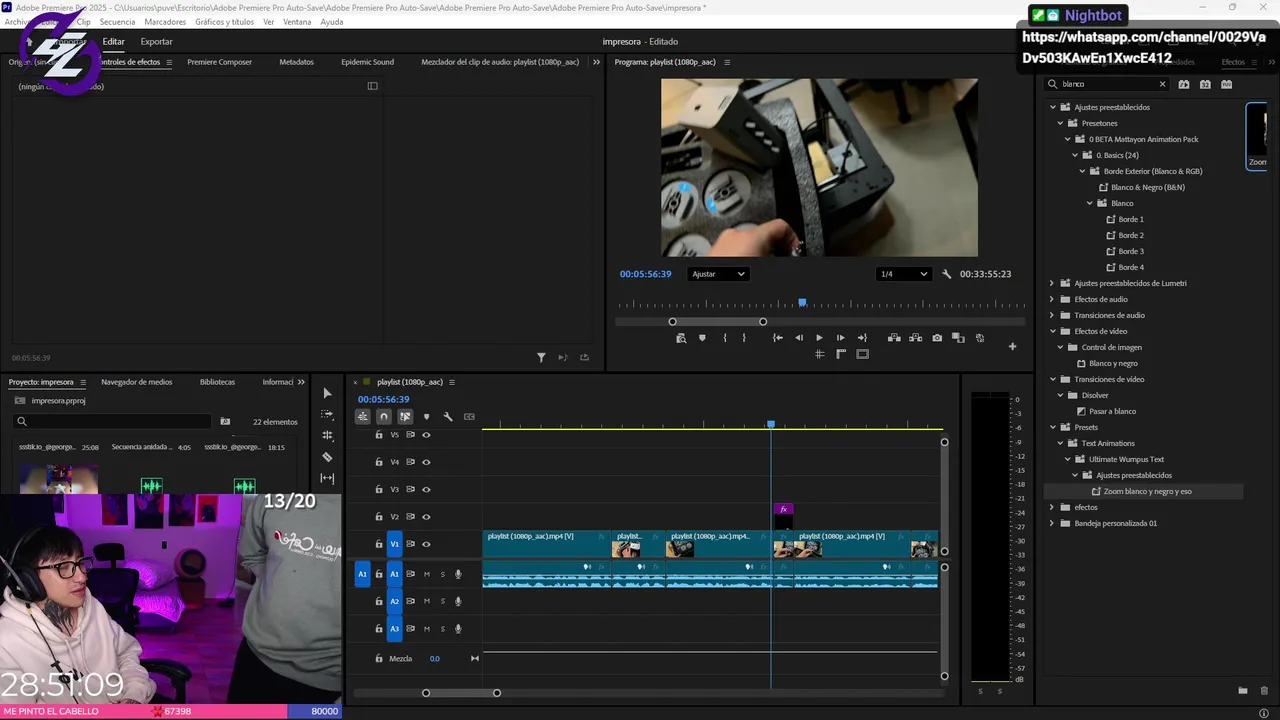Screen dimensions: 1280x720
Task: Switch to Epidemic Sound tab
Action: pos(367,62)
